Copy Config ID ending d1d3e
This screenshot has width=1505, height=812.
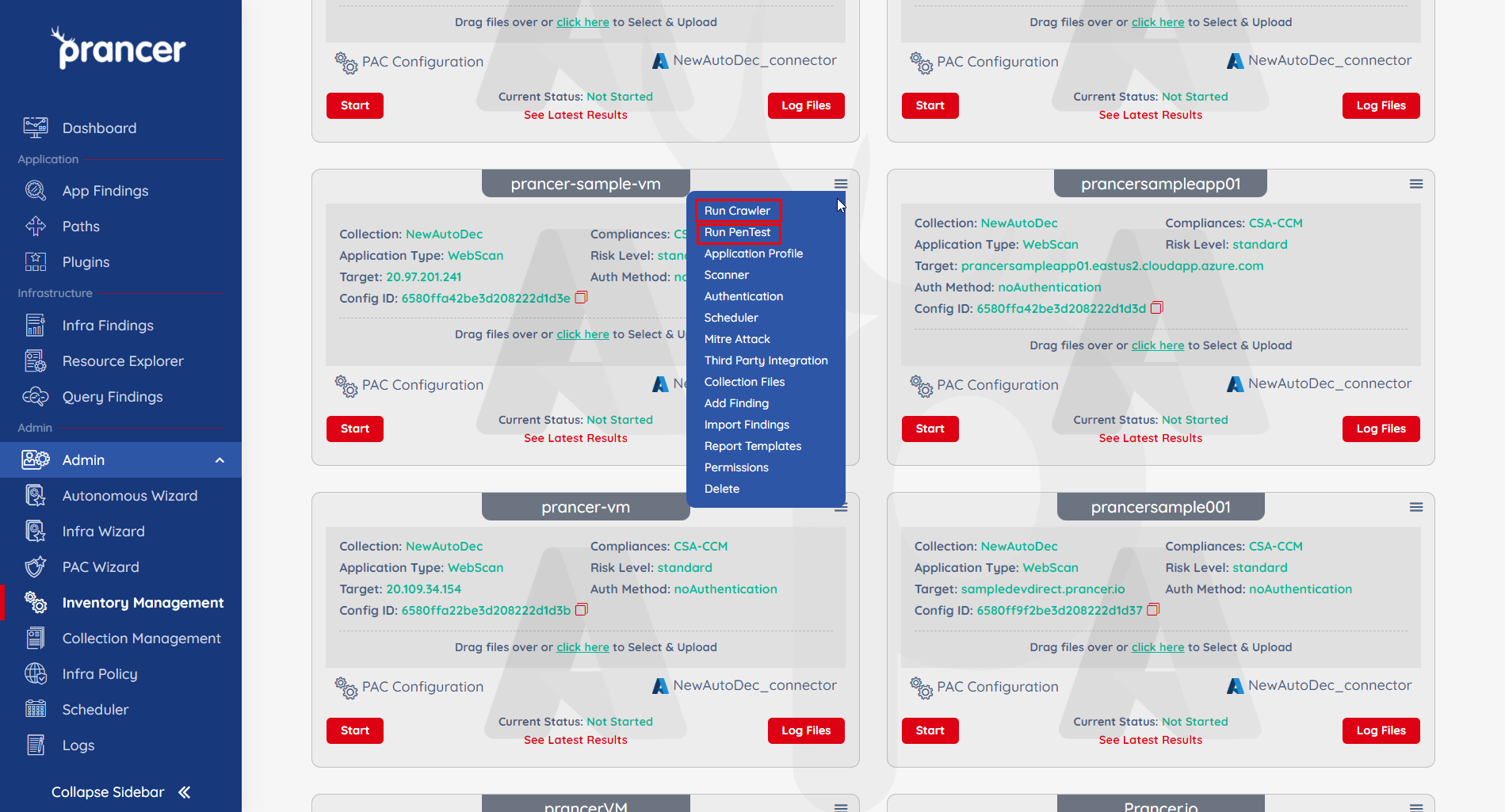point(581,297)
